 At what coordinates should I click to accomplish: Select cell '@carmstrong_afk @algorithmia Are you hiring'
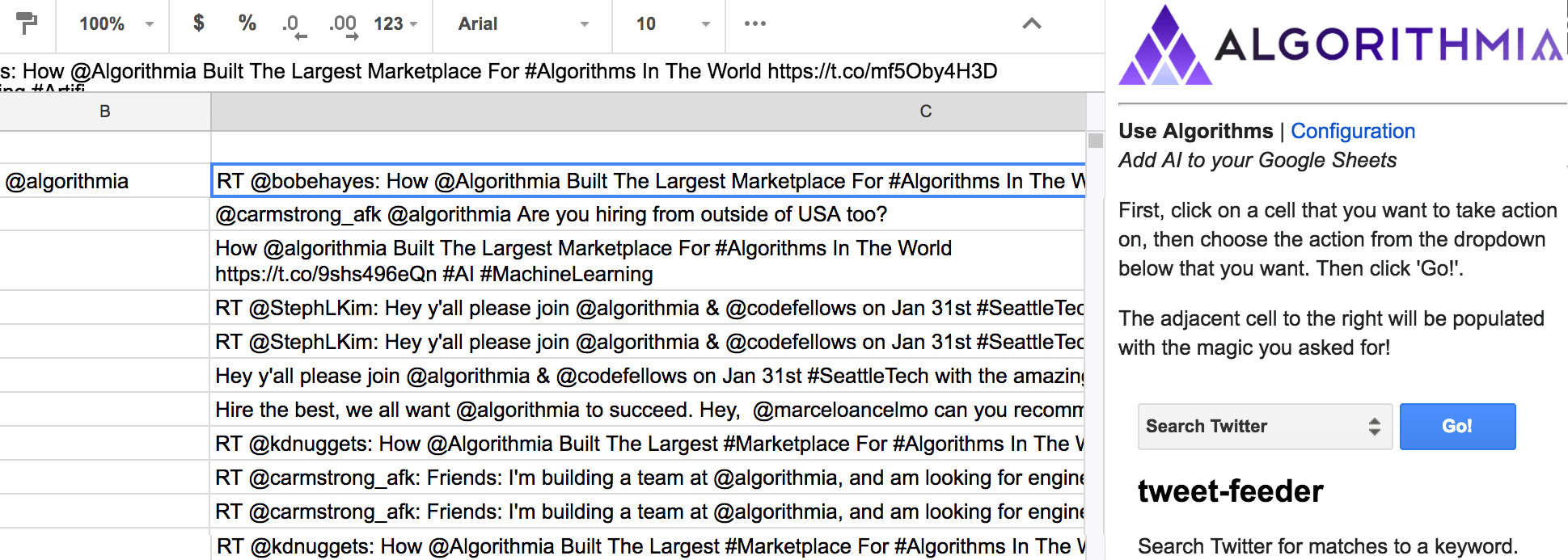click(648, 214)
